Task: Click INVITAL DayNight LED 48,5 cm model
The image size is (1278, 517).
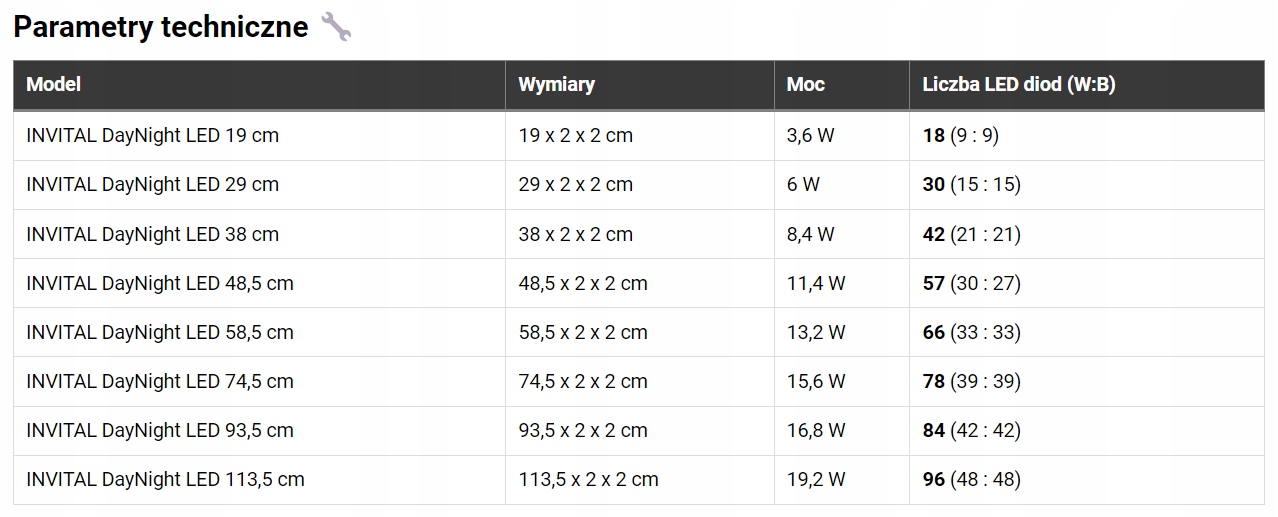Action: 160,283
